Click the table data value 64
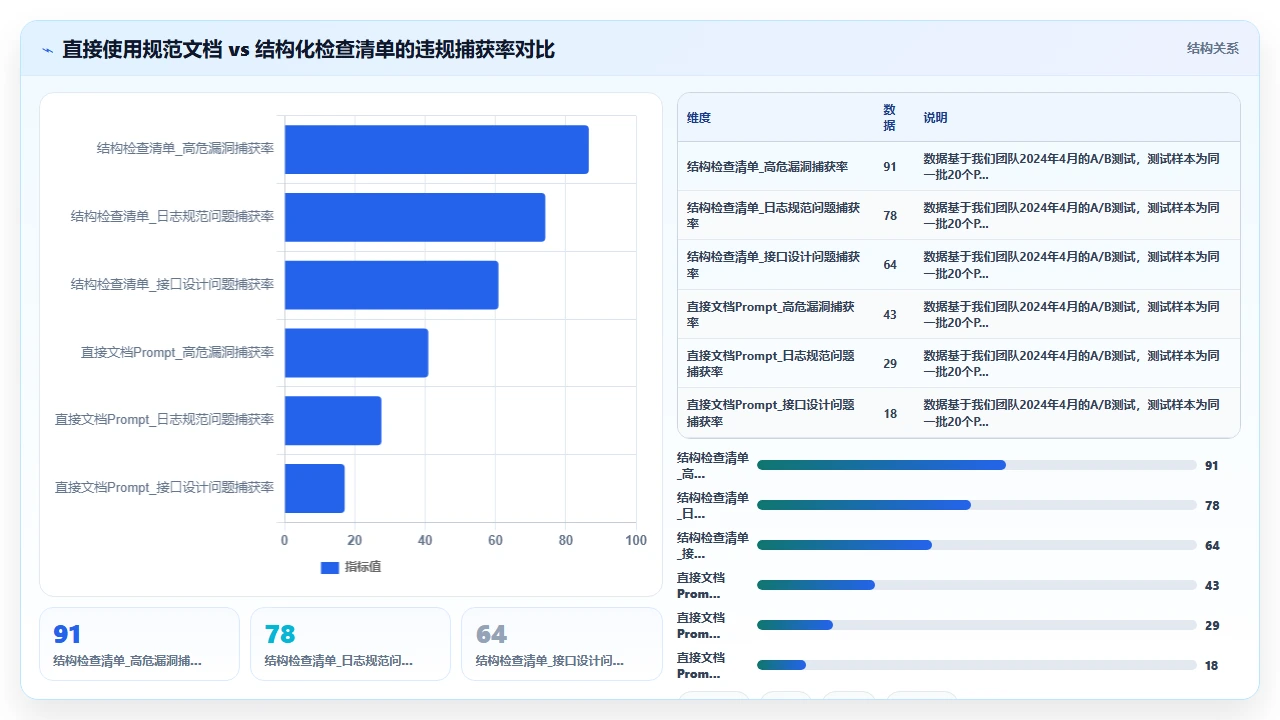Screen dimensions: 1280x720 pyautogui.click(x=890, y=265)
